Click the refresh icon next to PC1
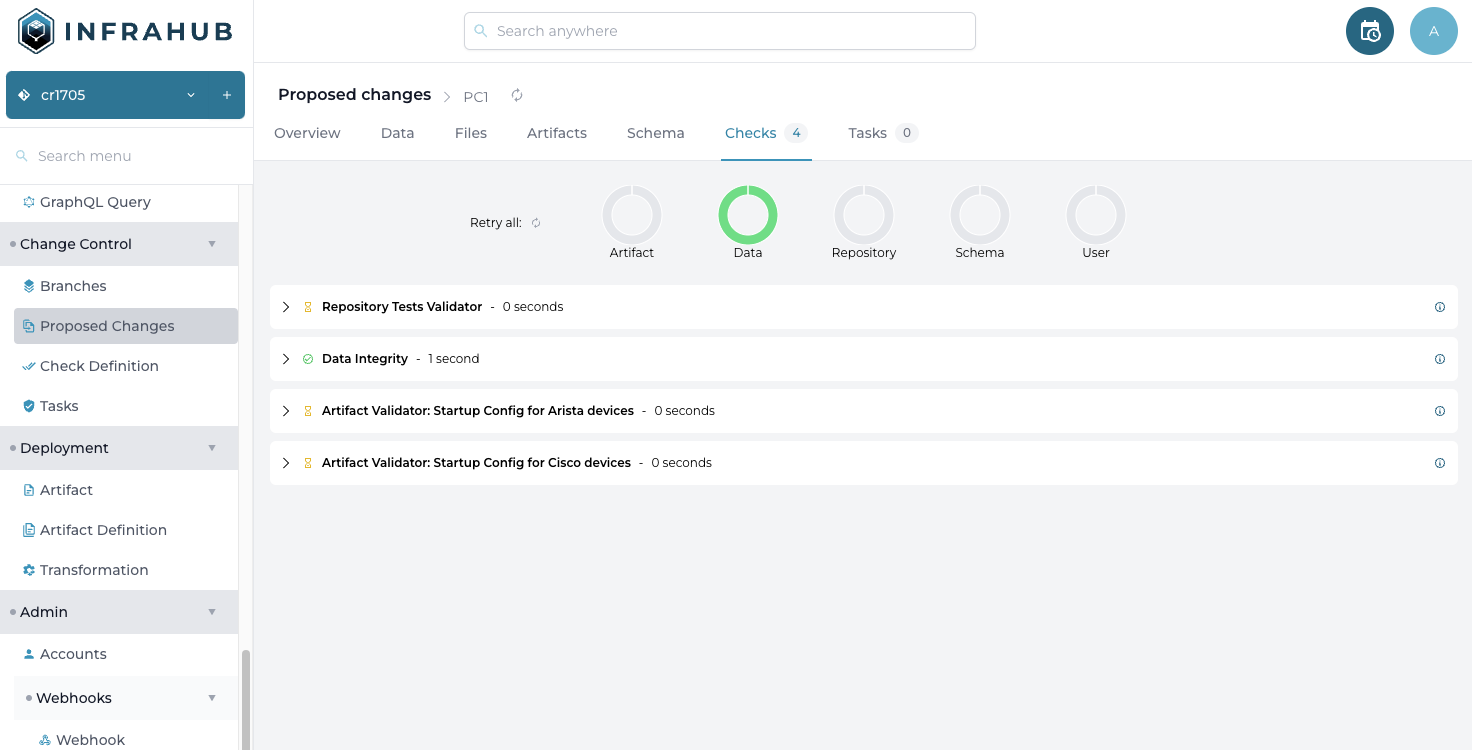Viewport: 1472px width, 750px height. click(x=517, y=96)
